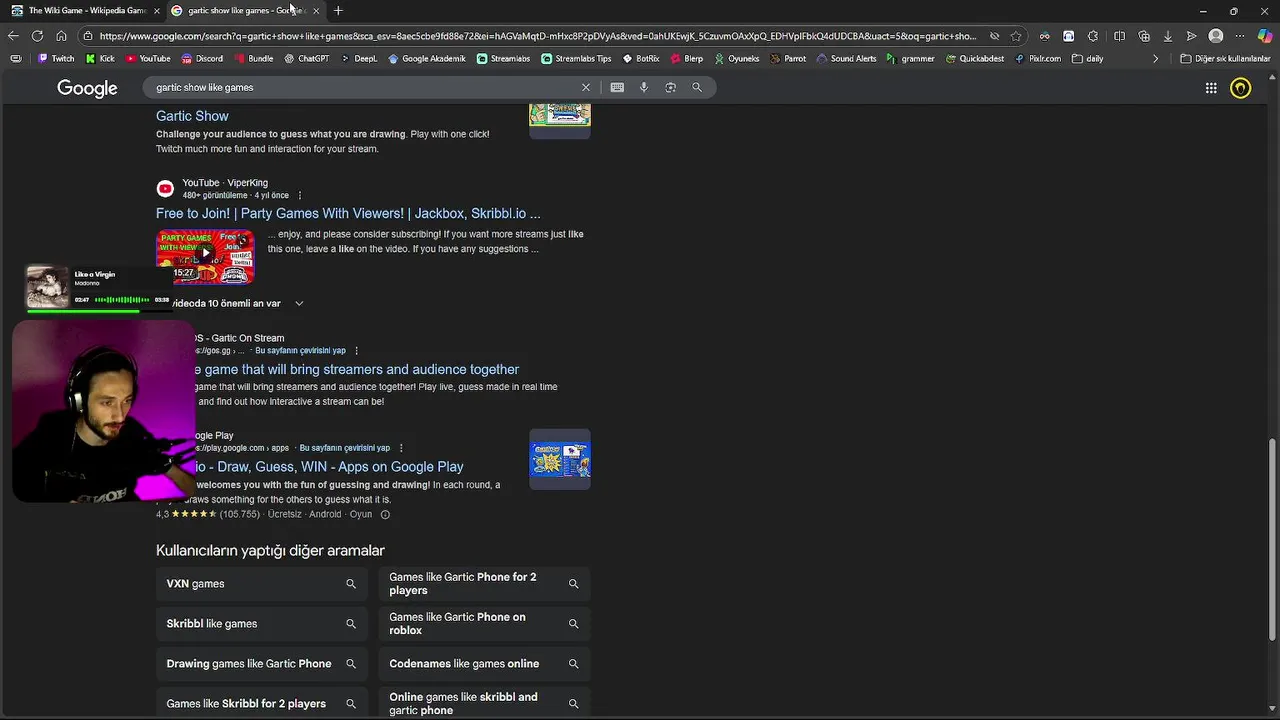This screenshot has height=720, width=1280.
Task: Reload the page with the refresh icon
Action: tap(37, 36)
